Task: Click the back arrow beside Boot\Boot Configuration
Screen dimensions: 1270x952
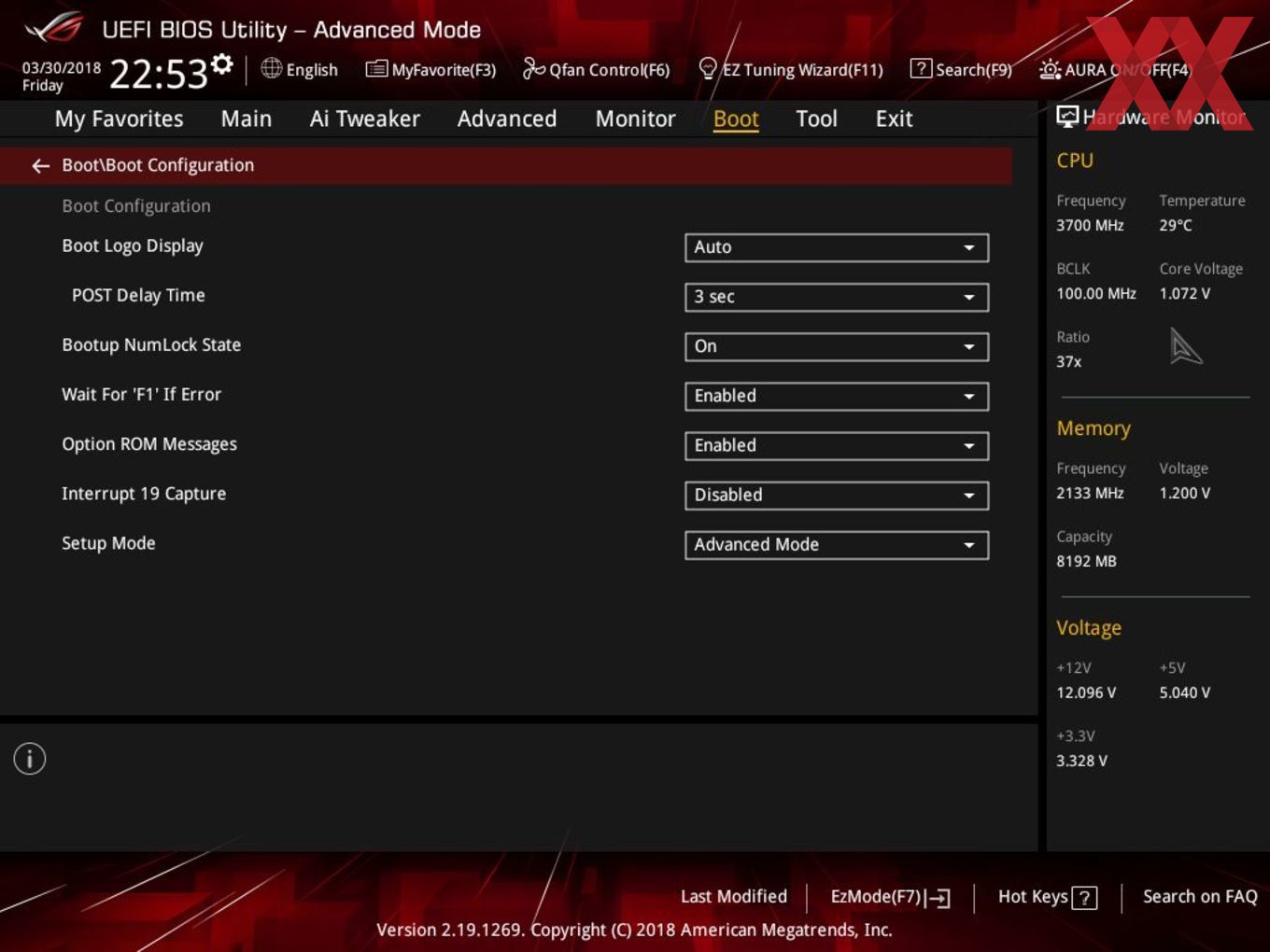Action: point(40,166)
